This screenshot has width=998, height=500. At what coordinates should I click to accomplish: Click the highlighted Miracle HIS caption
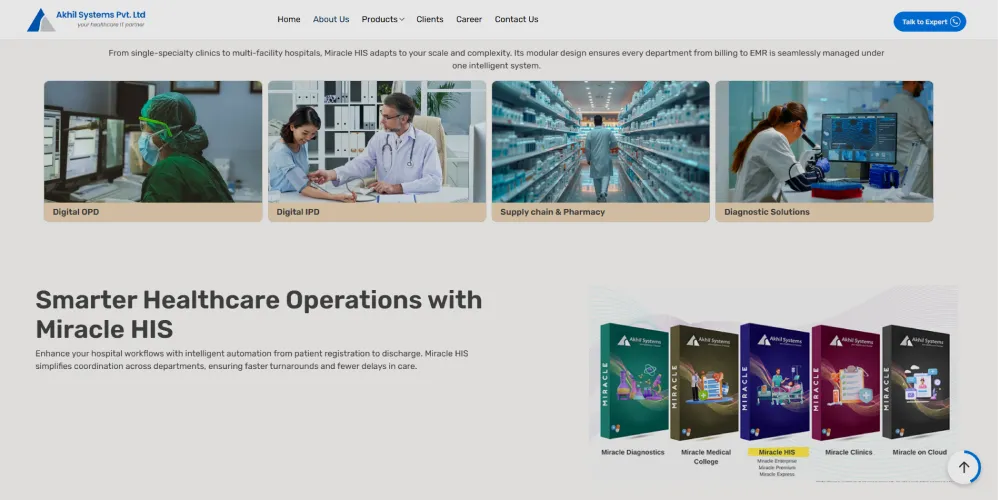777,452
